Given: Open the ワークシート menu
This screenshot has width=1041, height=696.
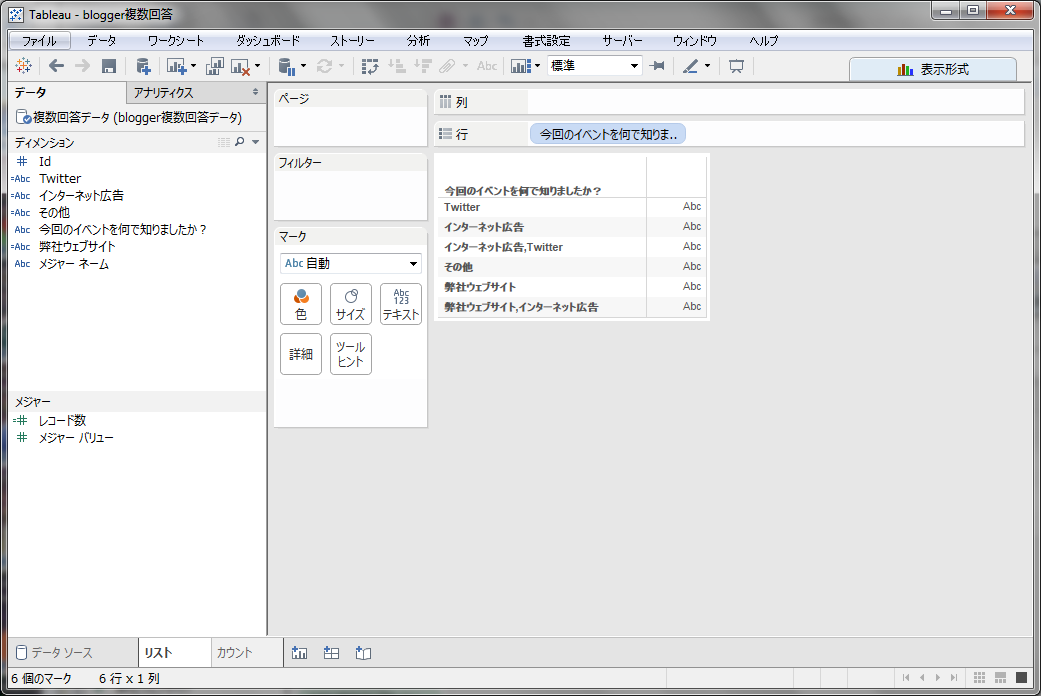Looking at the screenshot, I should [x=175, y=41].
